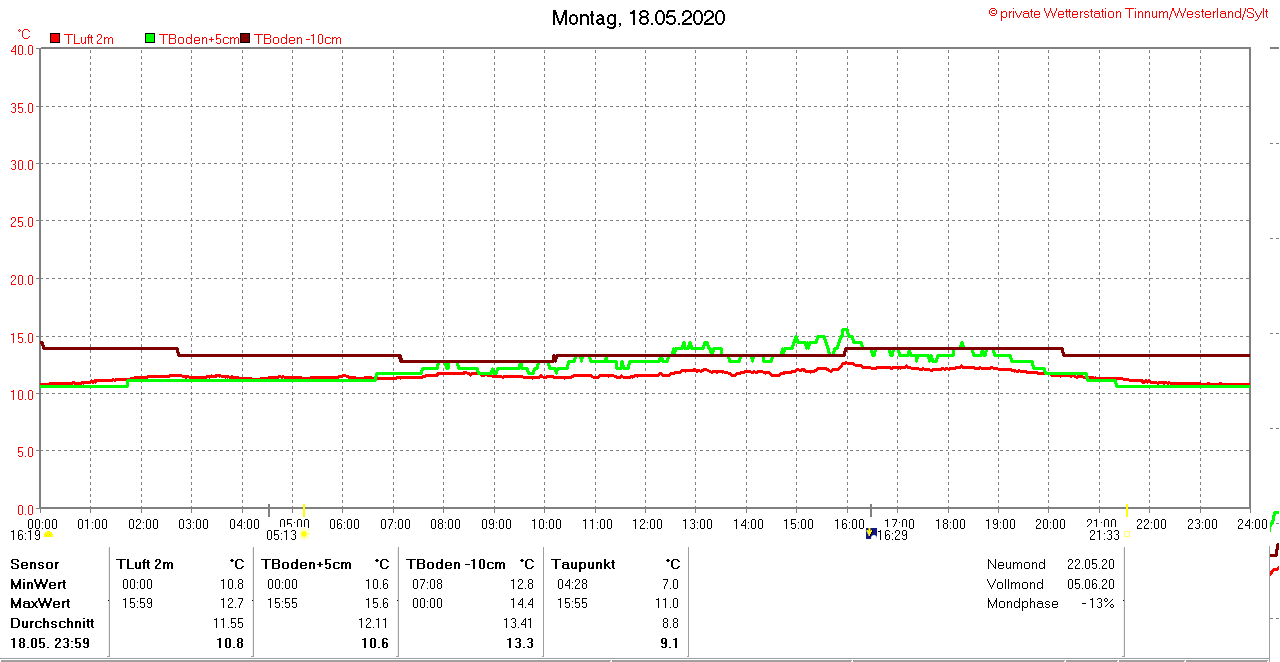Screen dimensions: 1280x662
Task: Click the Durchschnitt row label
Action: coord(52,623)
